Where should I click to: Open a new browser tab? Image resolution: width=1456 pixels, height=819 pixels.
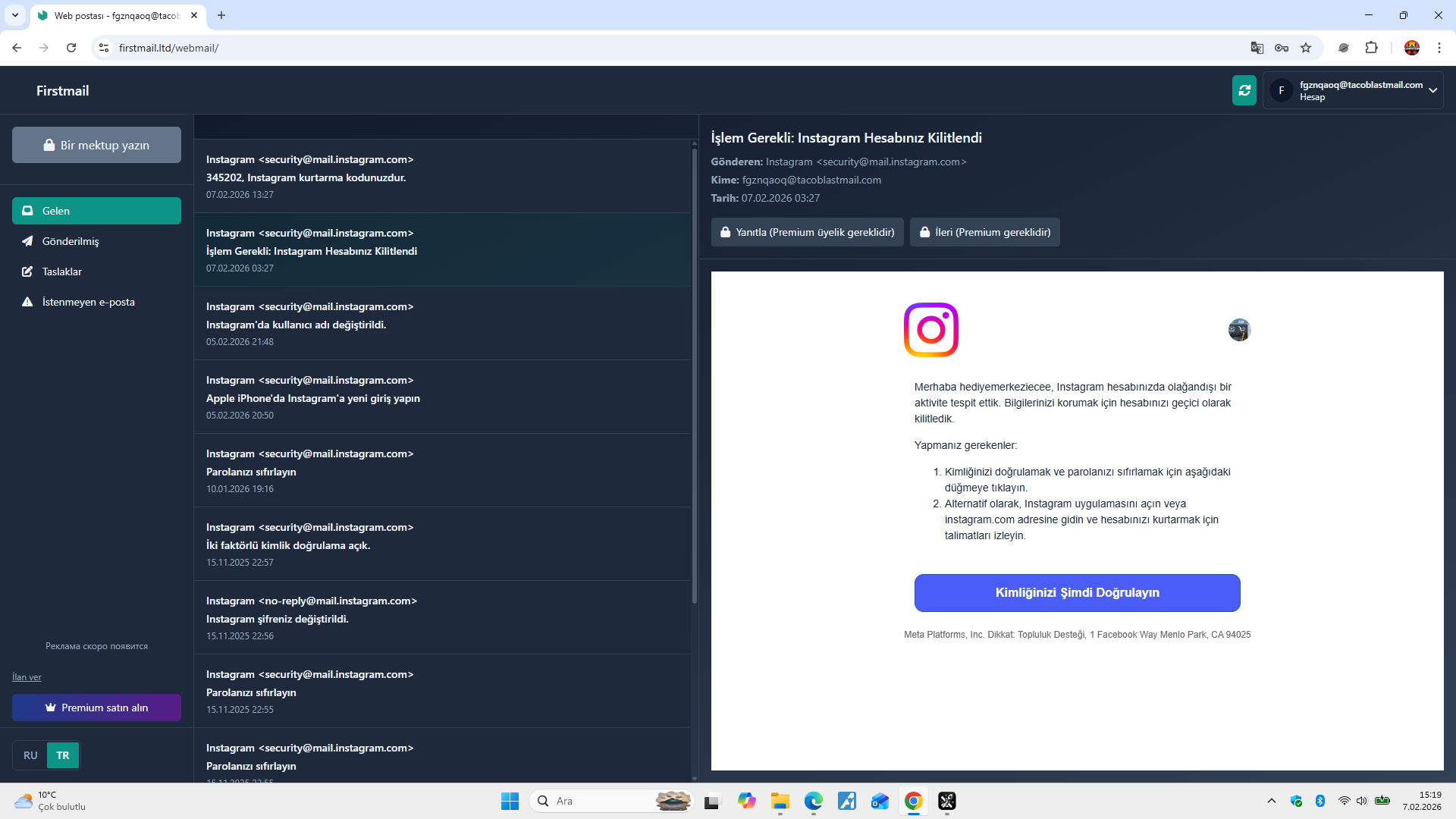click(221, 15)
